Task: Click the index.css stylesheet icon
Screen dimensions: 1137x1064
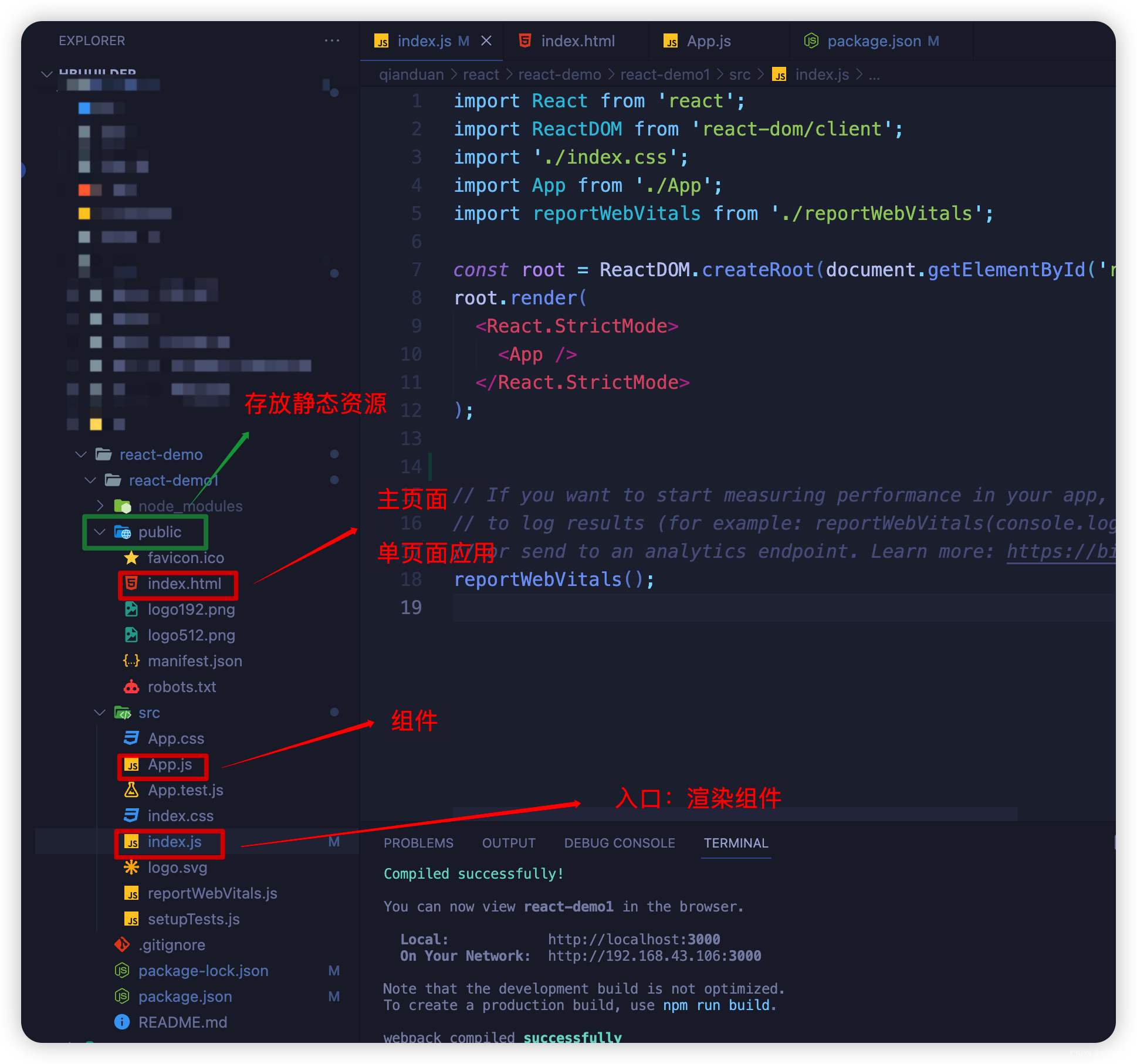Action: coord(131,816)
